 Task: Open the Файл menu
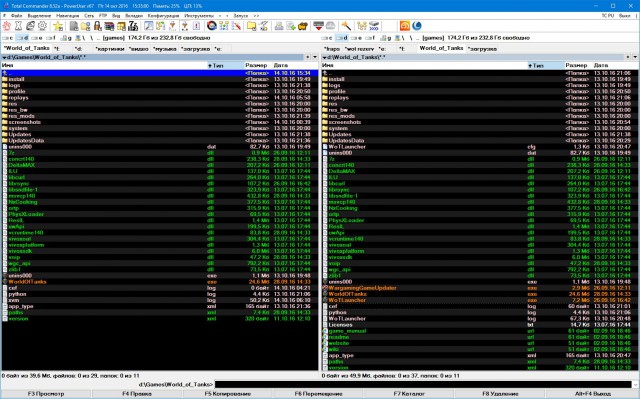point(17,16)
